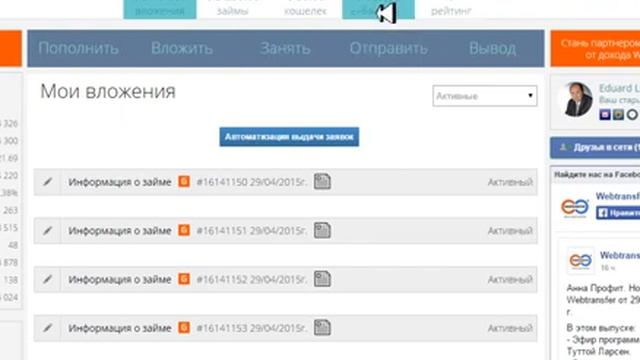Open Webtransfer link in Facebook widget
Image resolution: width=640 pixels, height=360 pixels.
[618, 196]
